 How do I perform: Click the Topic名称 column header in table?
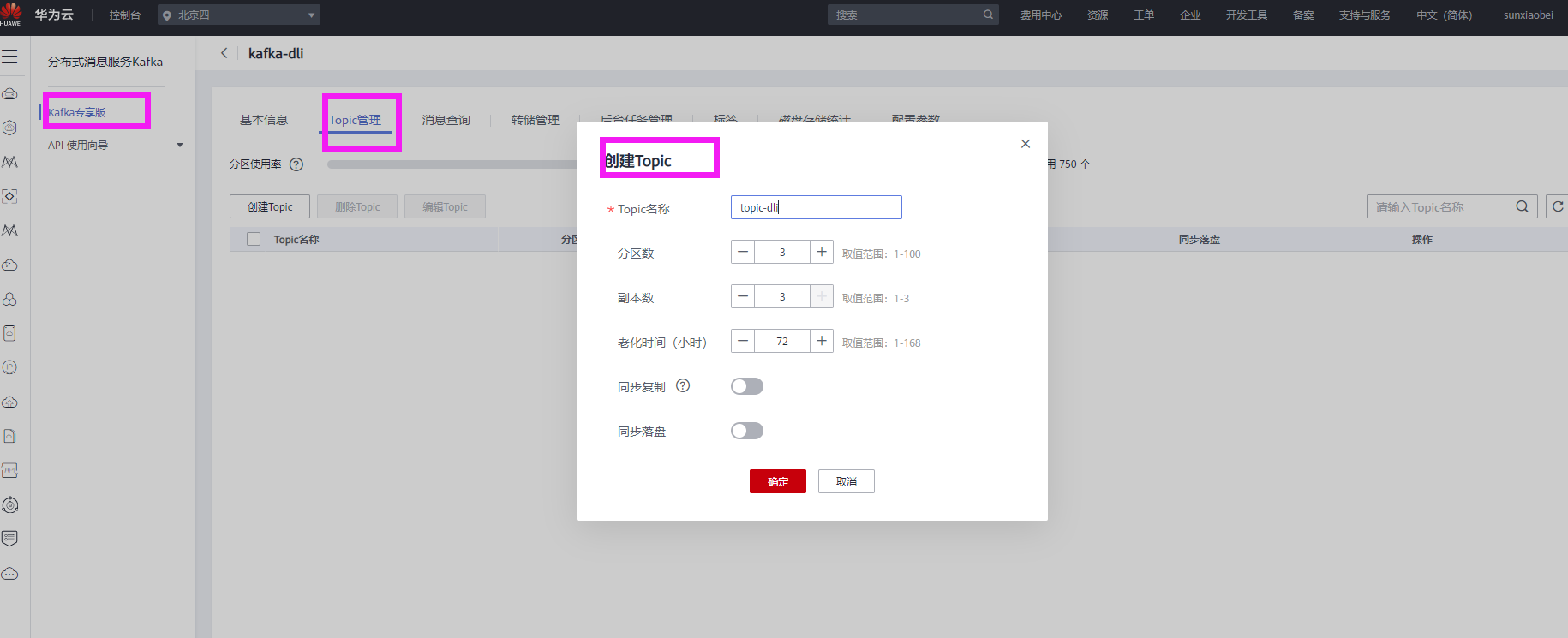296,240
